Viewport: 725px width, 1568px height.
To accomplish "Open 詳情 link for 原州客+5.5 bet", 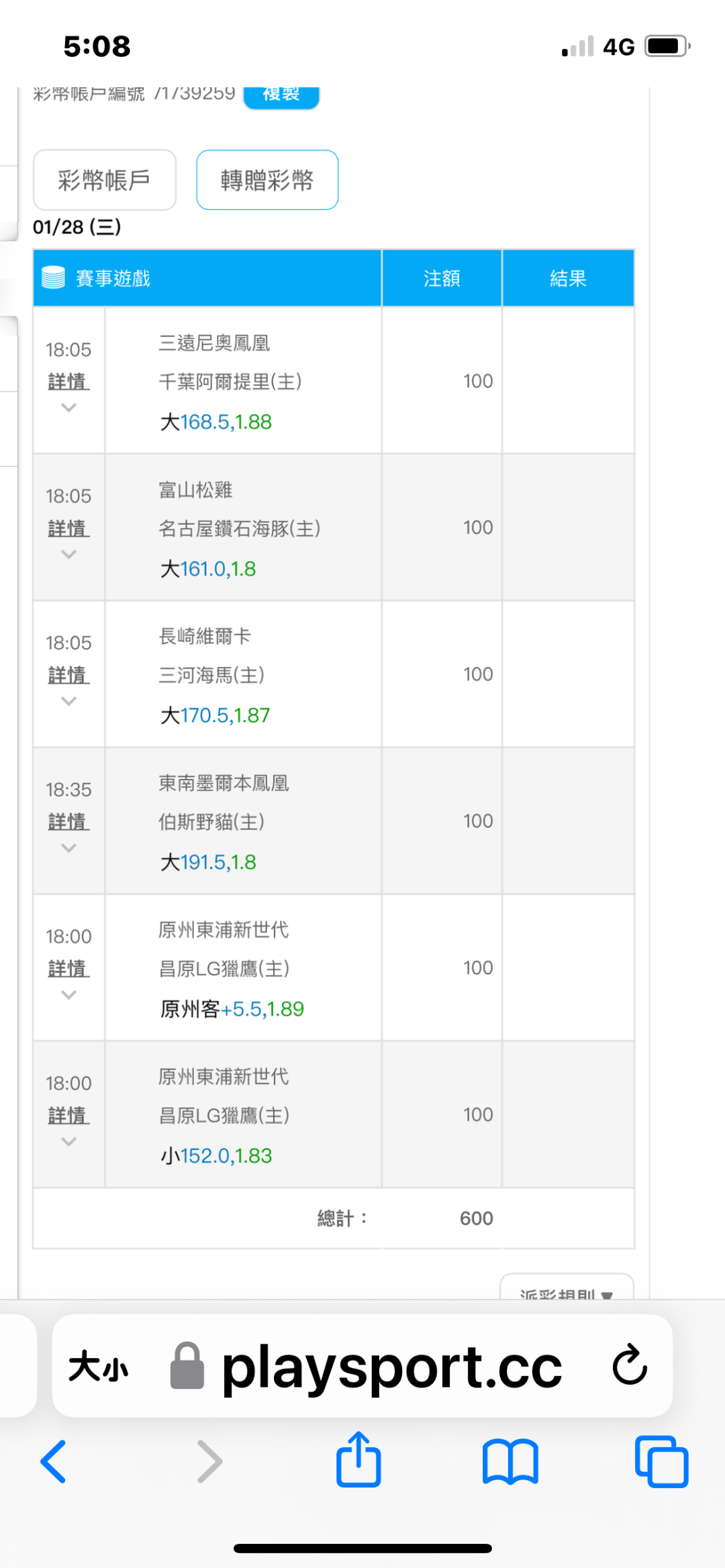I will (x=68, y=968).
